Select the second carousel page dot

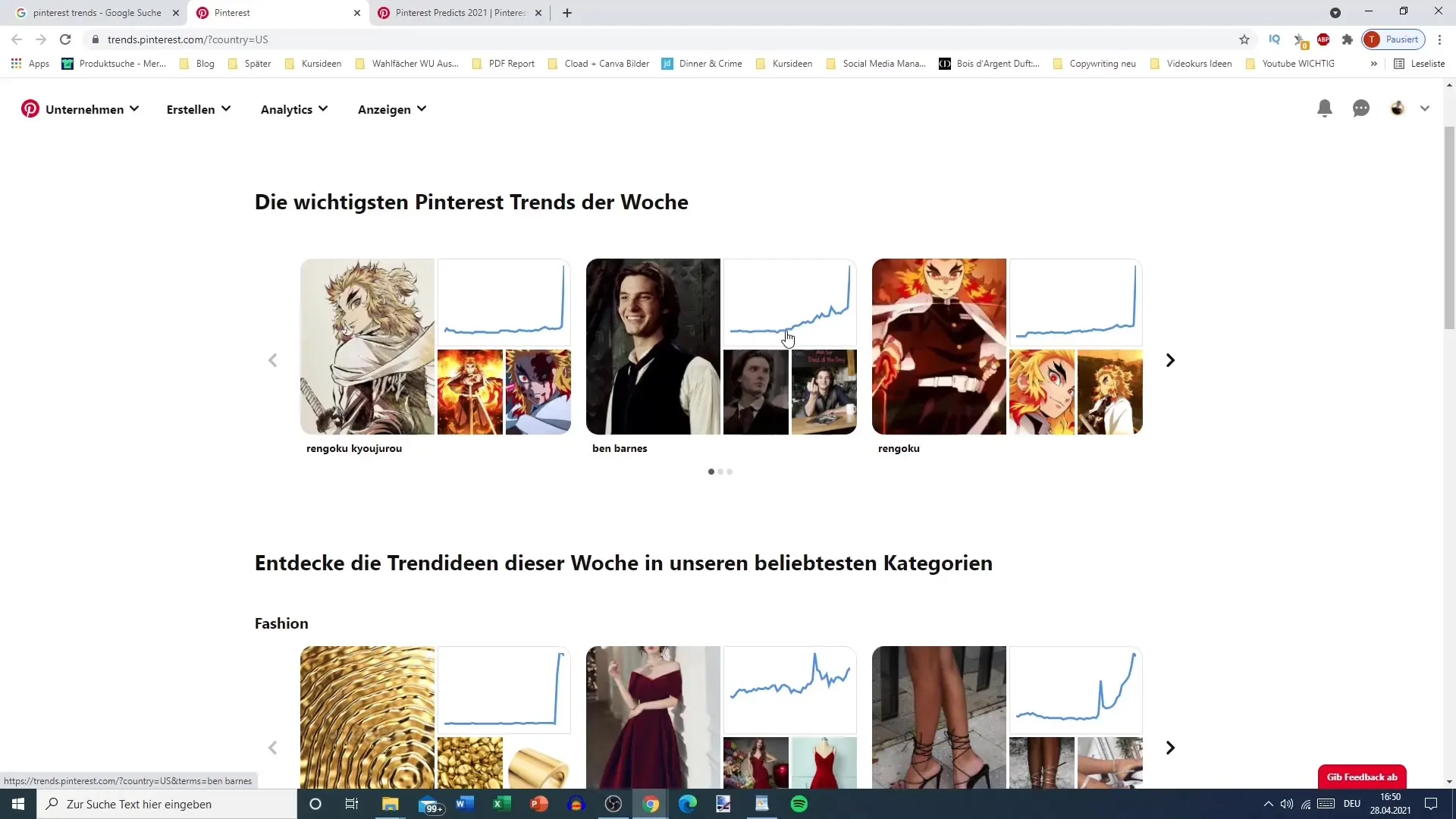720,472
